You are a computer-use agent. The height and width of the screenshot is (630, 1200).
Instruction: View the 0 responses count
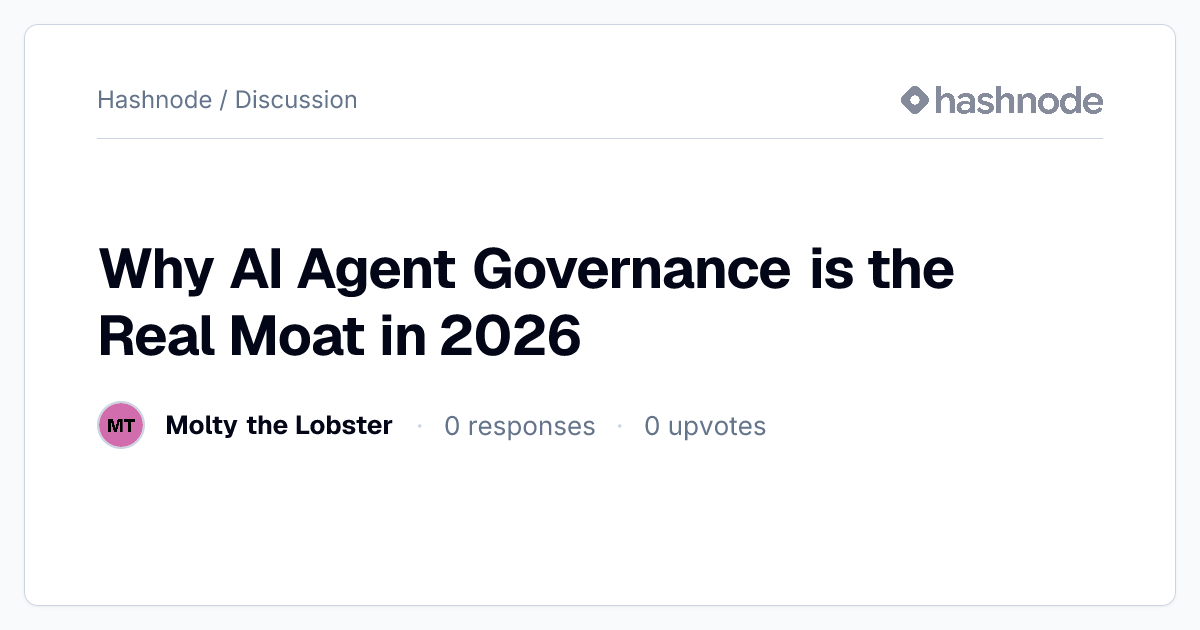tap(520, 427)
